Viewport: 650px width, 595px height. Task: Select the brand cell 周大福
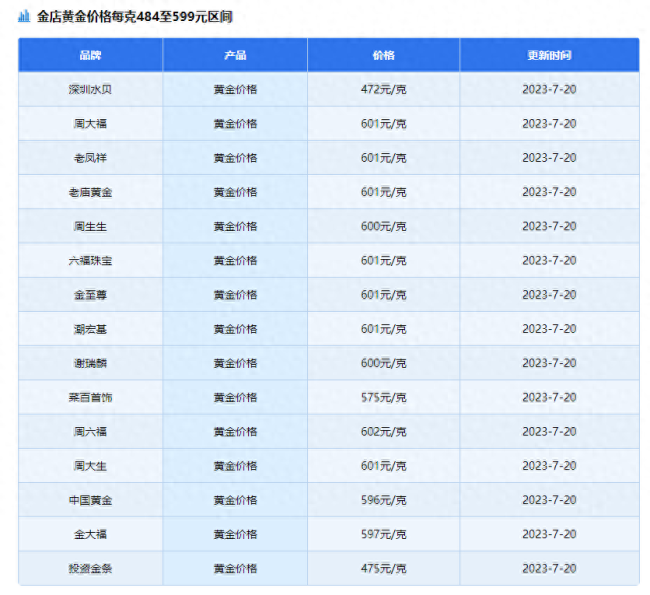(x=90, y=124)
